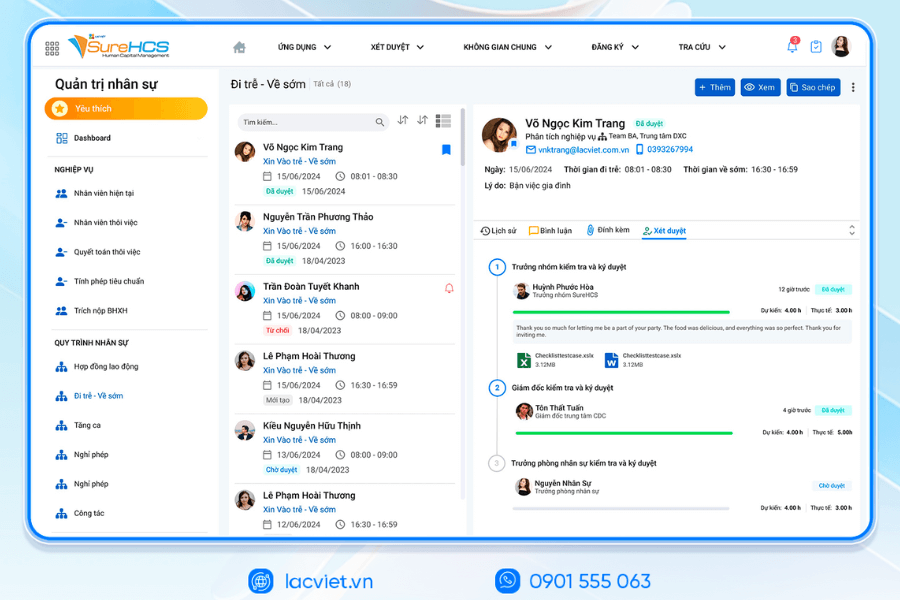
Task: Open the three-dot more options menu
Action: pyautogui.click(x=853, y=87)
